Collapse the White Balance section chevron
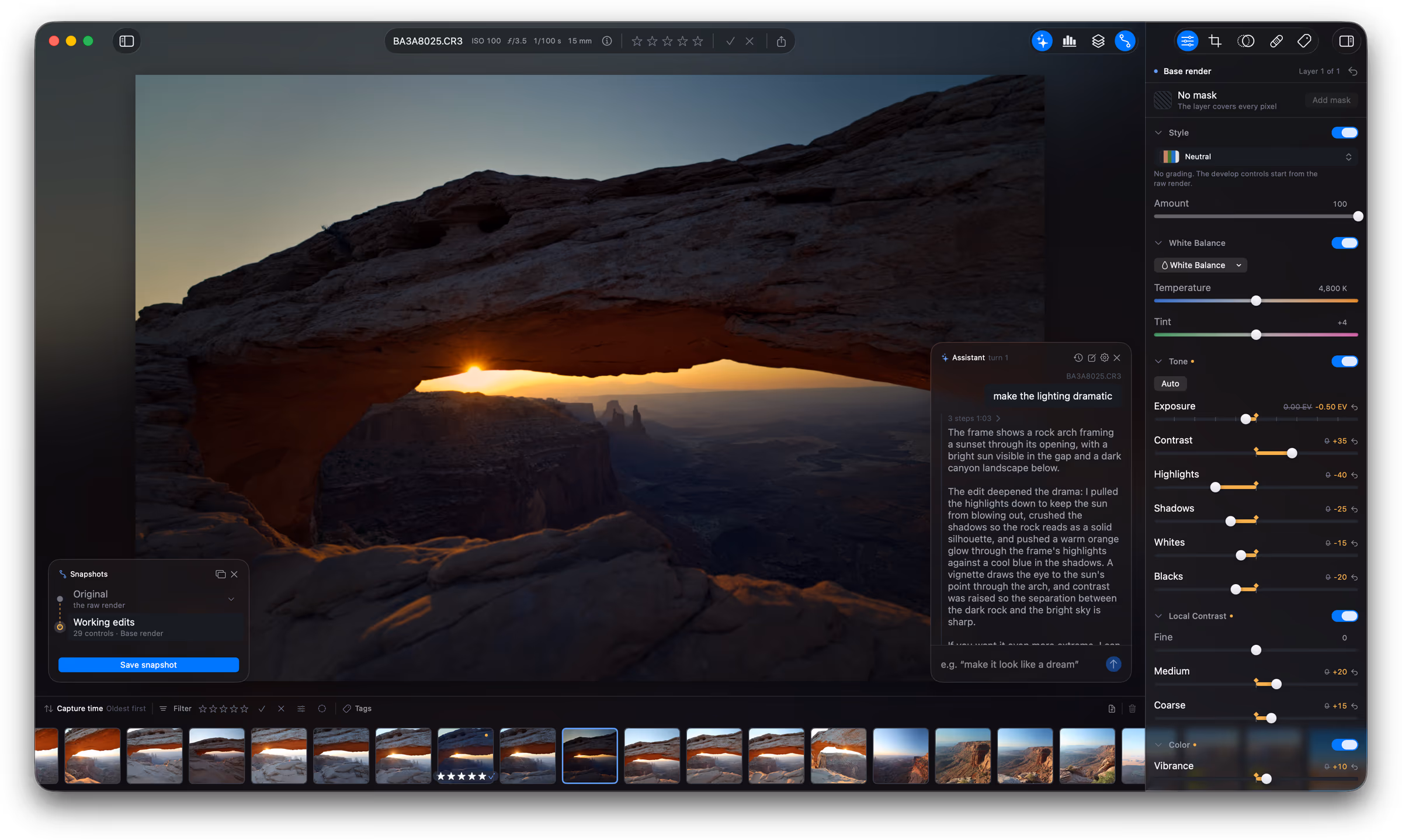 click(1158, 243)
